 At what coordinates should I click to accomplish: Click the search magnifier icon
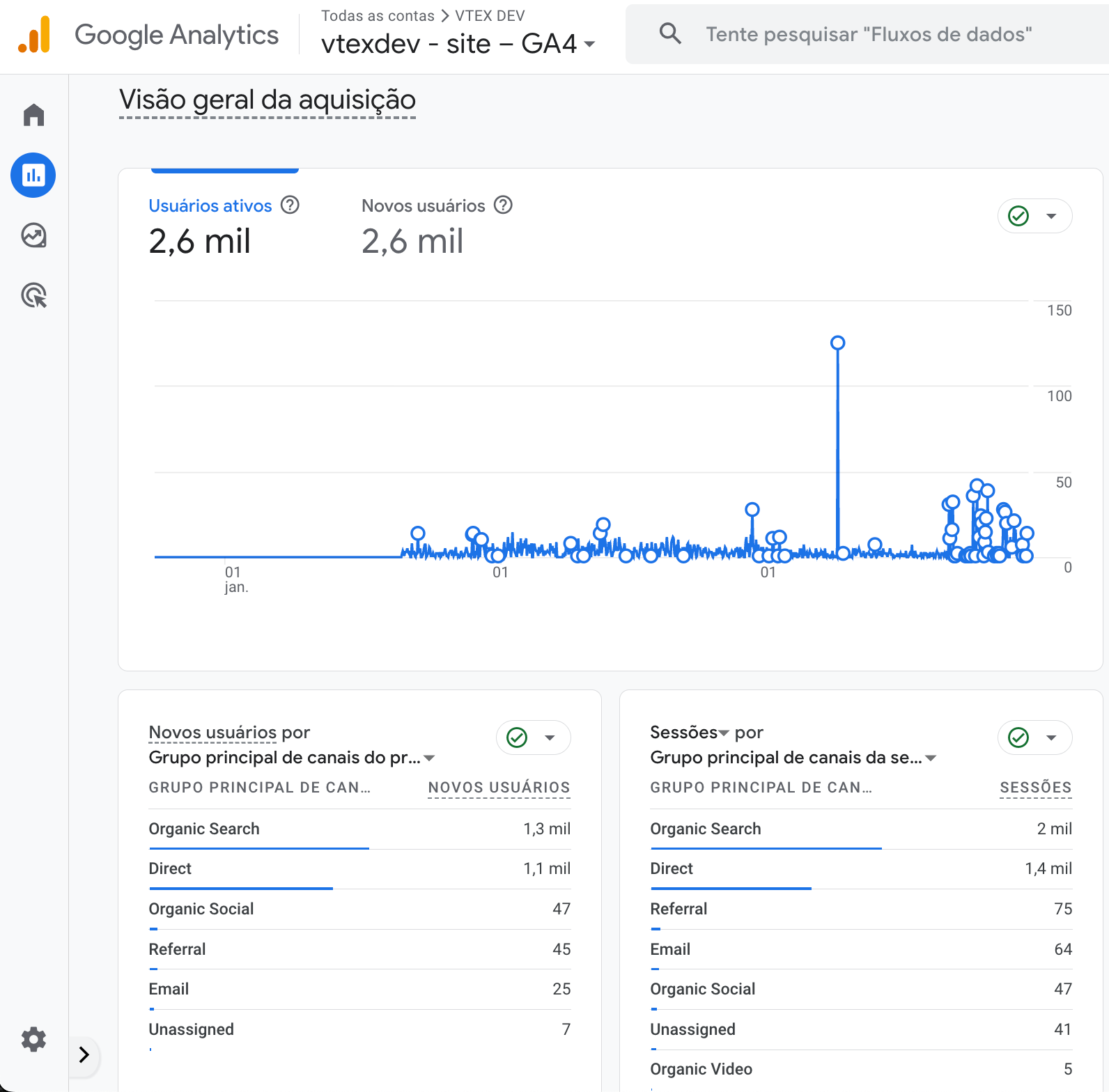[670, 33]
